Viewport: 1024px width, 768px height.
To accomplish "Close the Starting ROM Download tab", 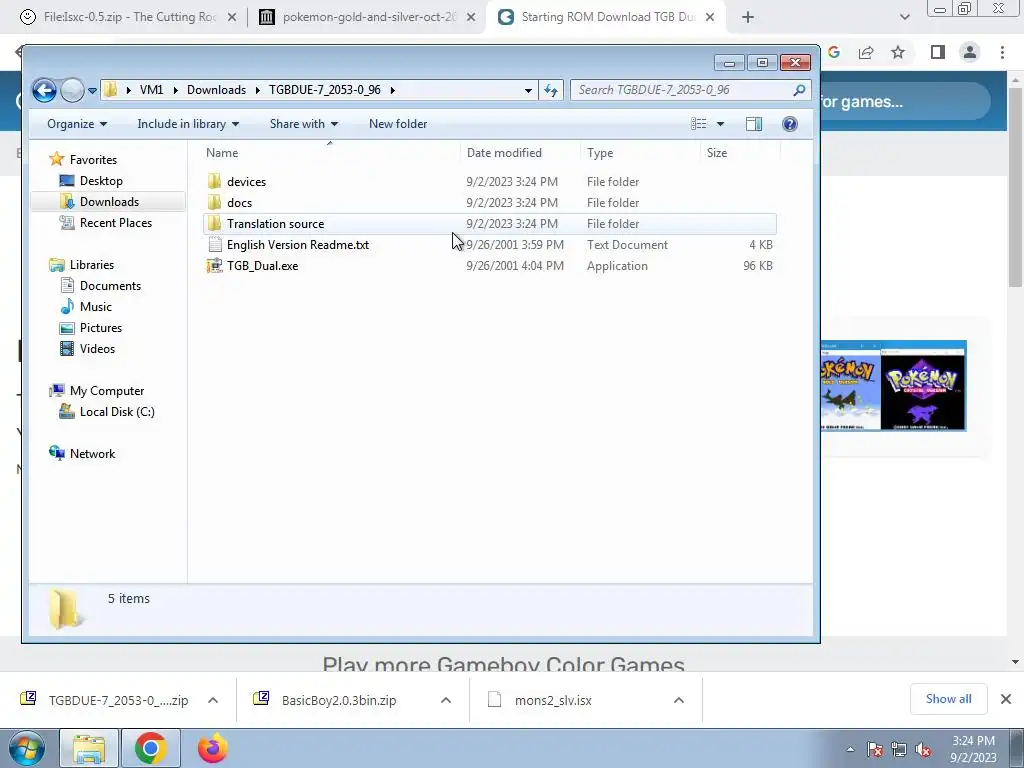I will pyautogui.click(x=711, y=17).
